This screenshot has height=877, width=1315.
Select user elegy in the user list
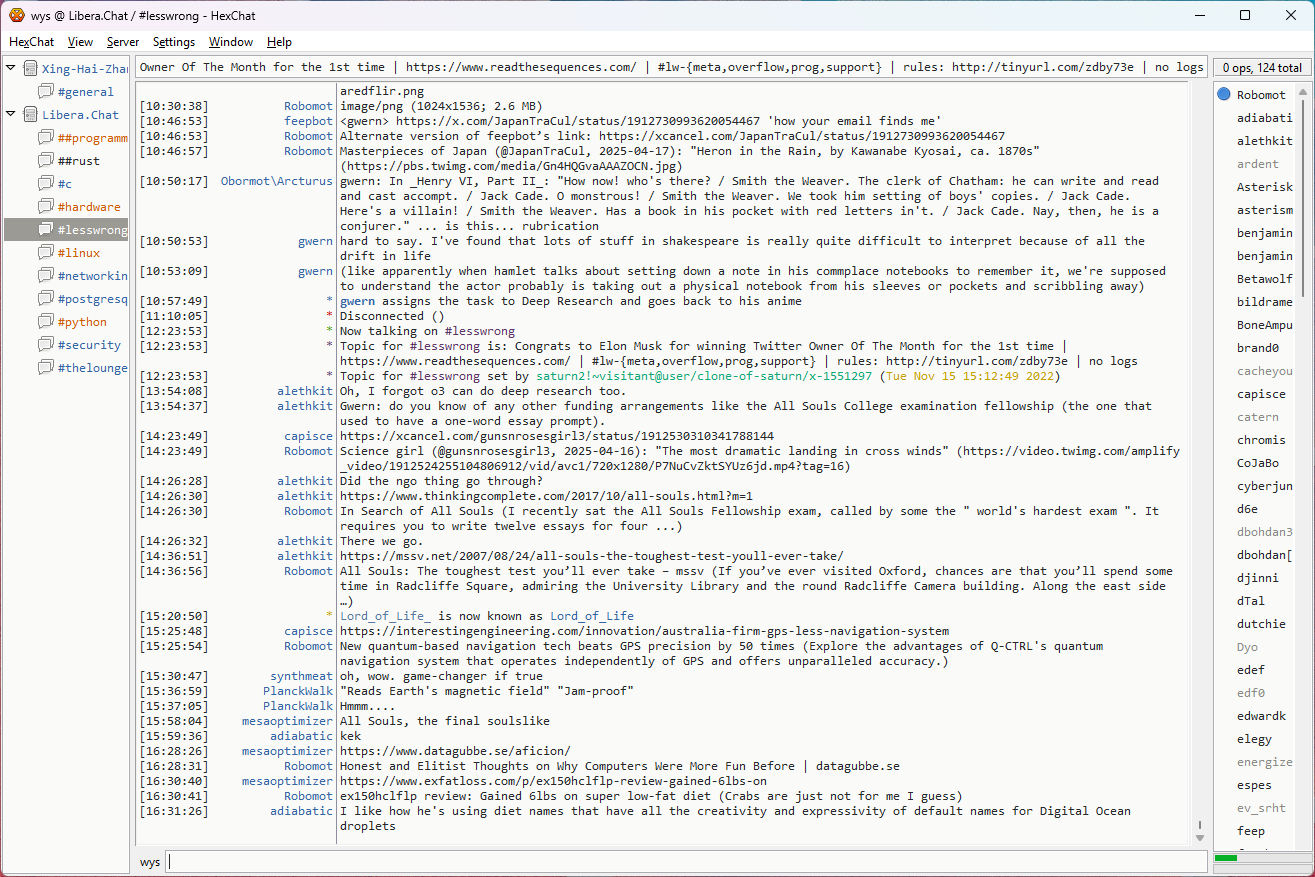[x=1254, y=739]
